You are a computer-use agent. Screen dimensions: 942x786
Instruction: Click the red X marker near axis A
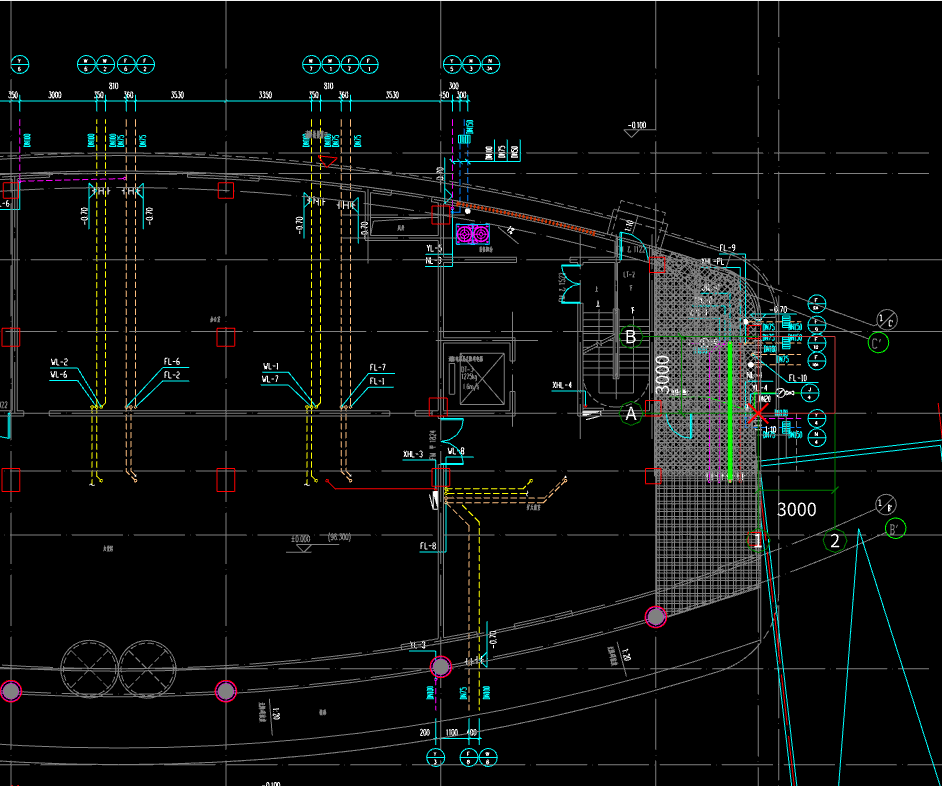(x=757, y=413)
